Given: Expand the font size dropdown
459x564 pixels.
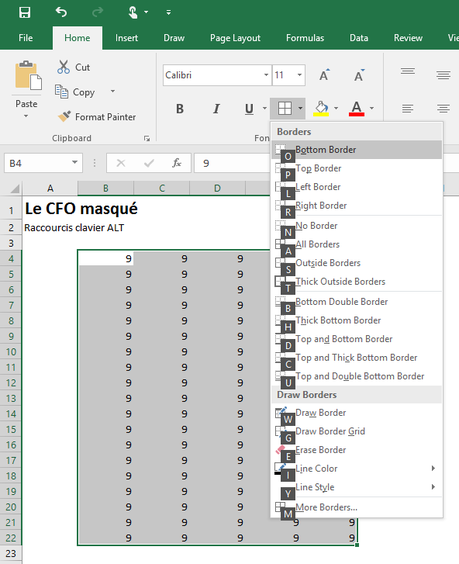Looking at the screenshot, I should (299, 75).
